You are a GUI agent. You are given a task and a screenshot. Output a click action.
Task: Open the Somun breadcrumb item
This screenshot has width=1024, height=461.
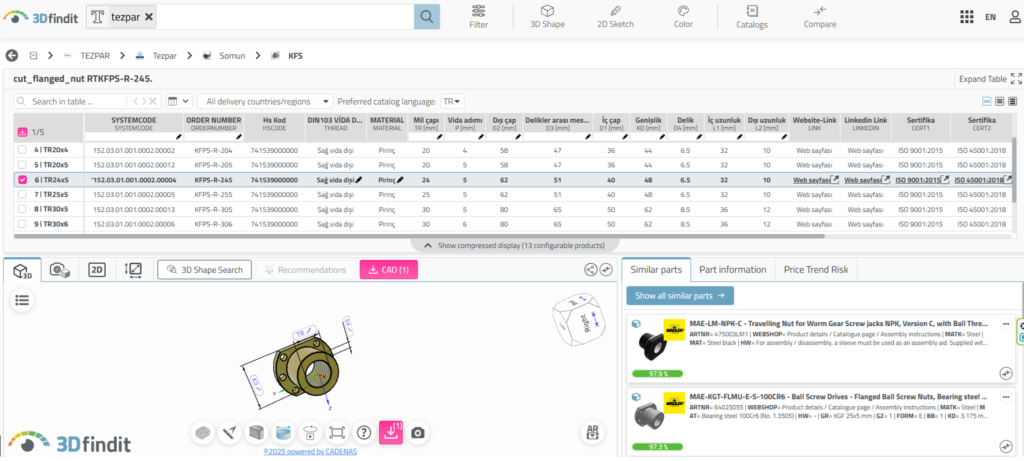coord(232,56)
